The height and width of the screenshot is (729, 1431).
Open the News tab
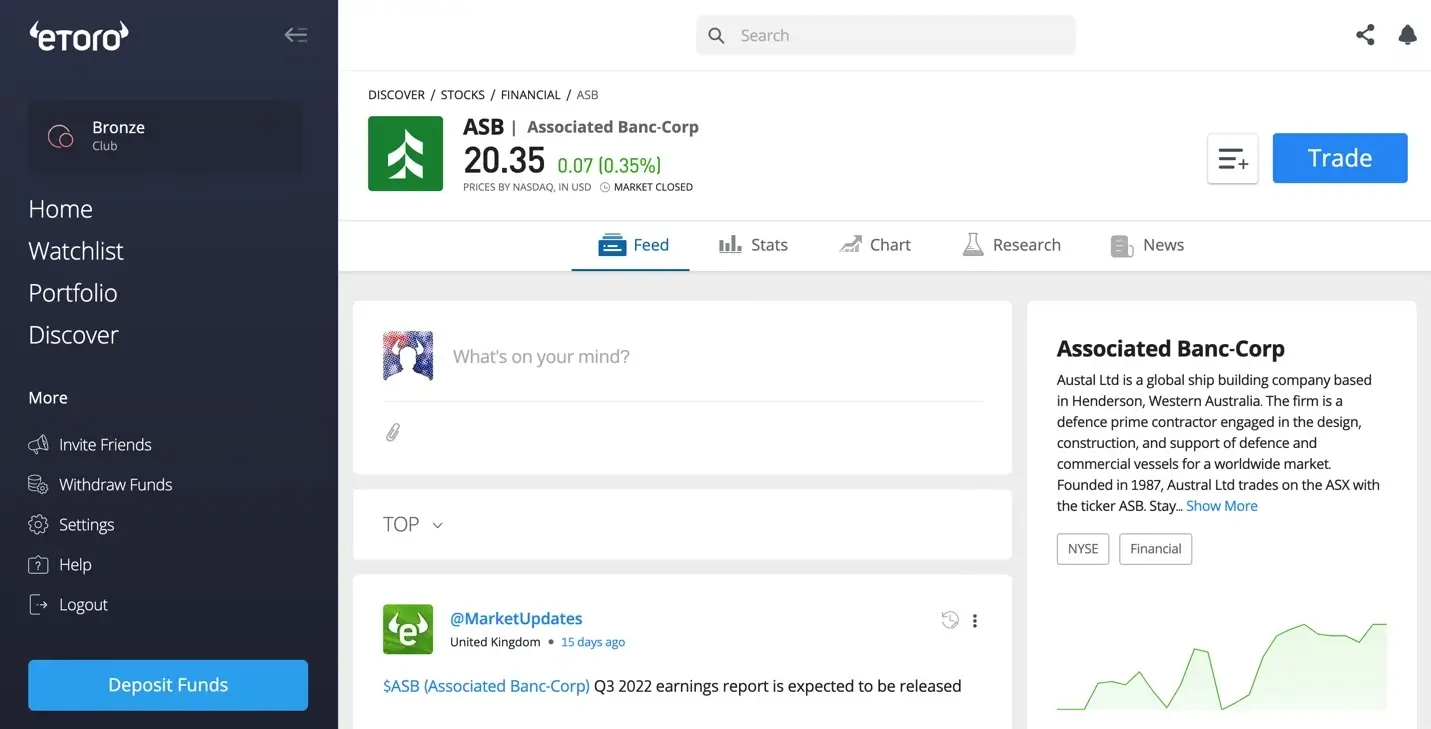click(x=1147, y=245)
